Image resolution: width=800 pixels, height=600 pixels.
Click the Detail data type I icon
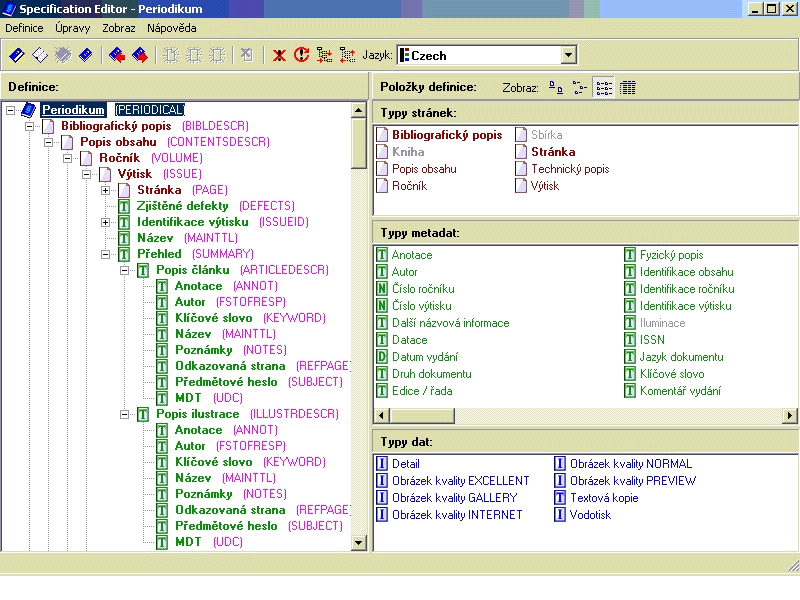pos(382,464)
